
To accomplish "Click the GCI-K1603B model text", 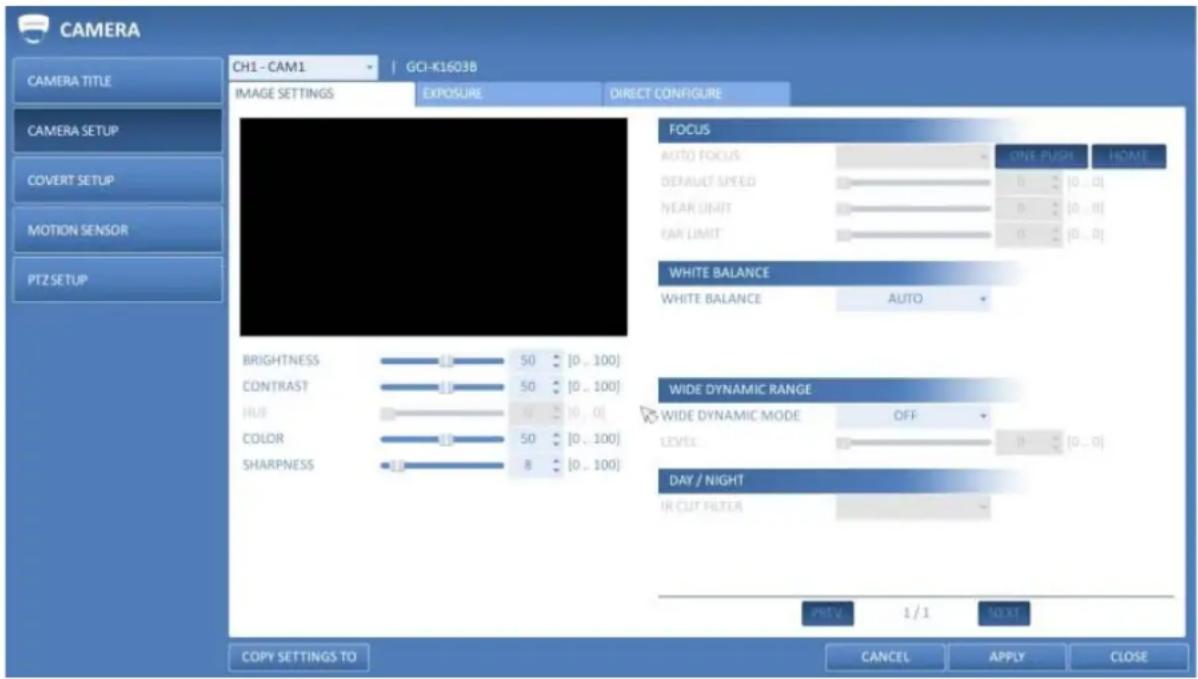I will tap(442, 67).
